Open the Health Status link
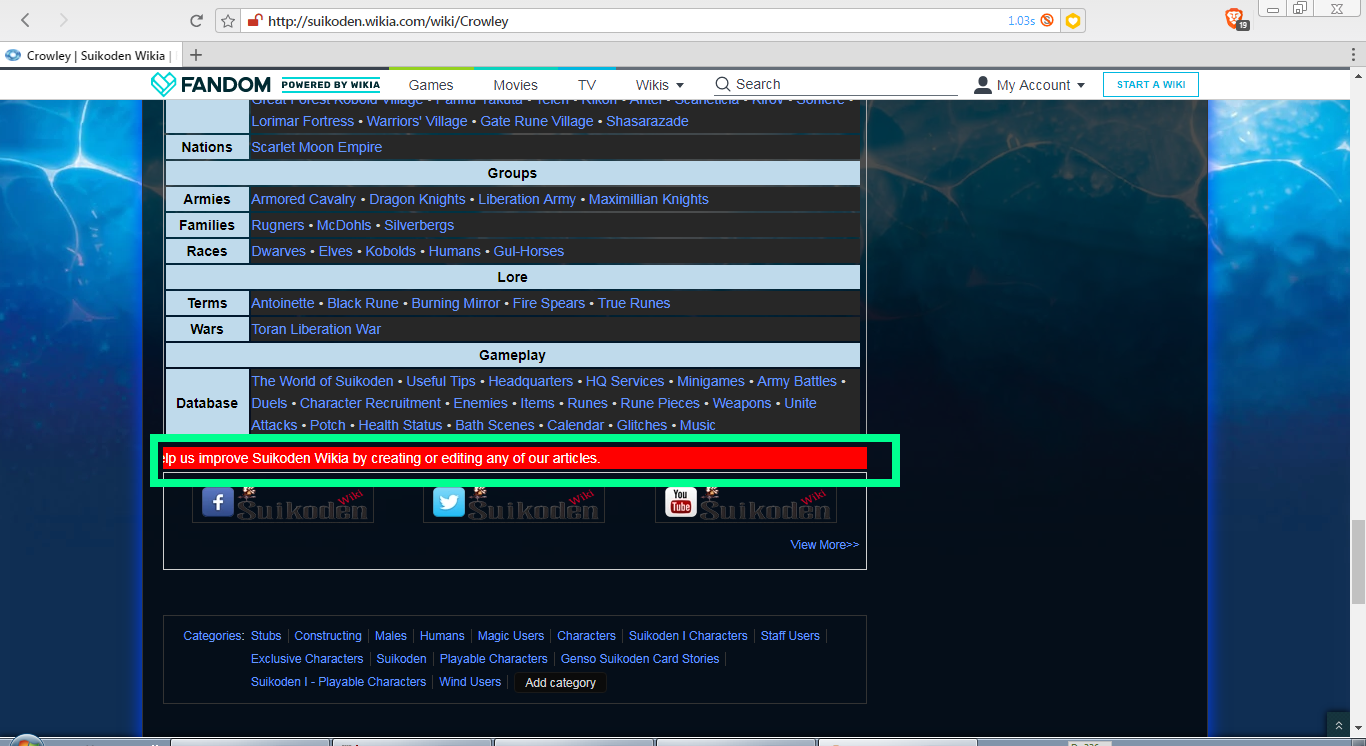This screenshot has height=746, width=1366. tap(400, 425)
